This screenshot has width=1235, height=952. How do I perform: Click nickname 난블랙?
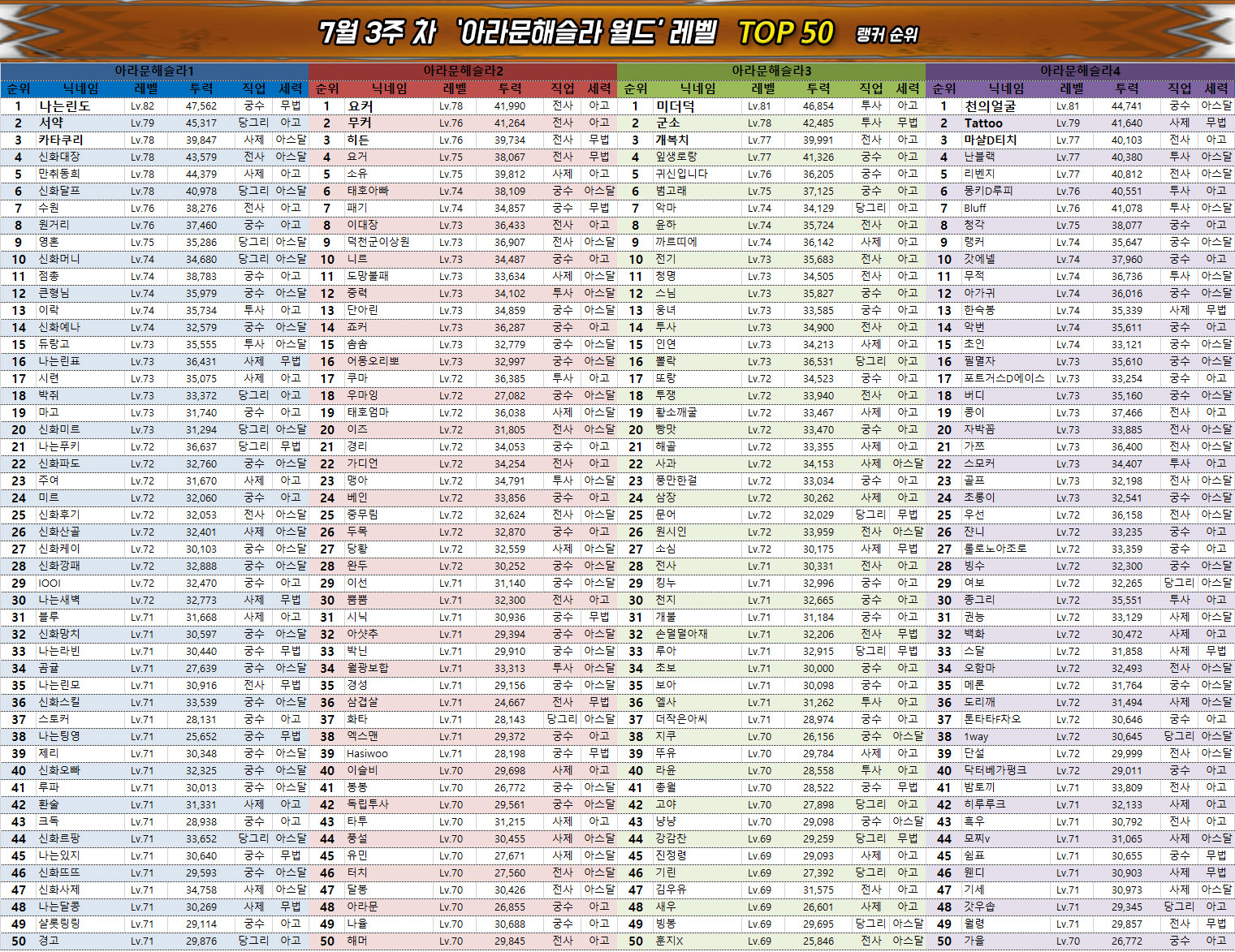coord(980,157)
